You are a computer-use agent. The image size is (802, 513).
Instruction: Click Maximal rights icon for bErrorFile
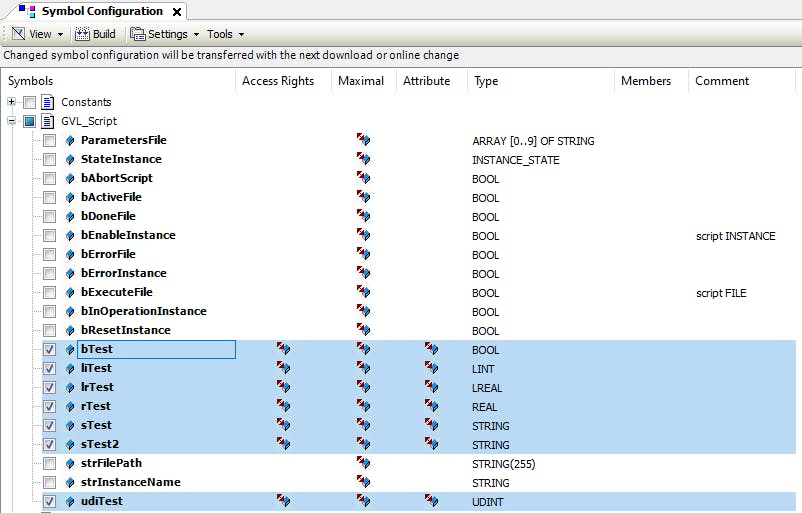(x=363, y=253)
